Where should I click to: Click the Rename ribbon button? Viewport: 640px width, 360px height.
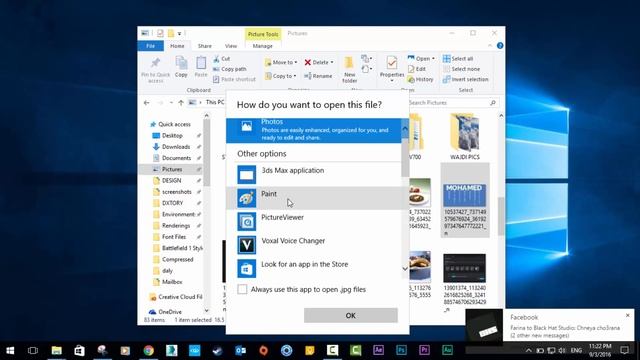point(318,76)
